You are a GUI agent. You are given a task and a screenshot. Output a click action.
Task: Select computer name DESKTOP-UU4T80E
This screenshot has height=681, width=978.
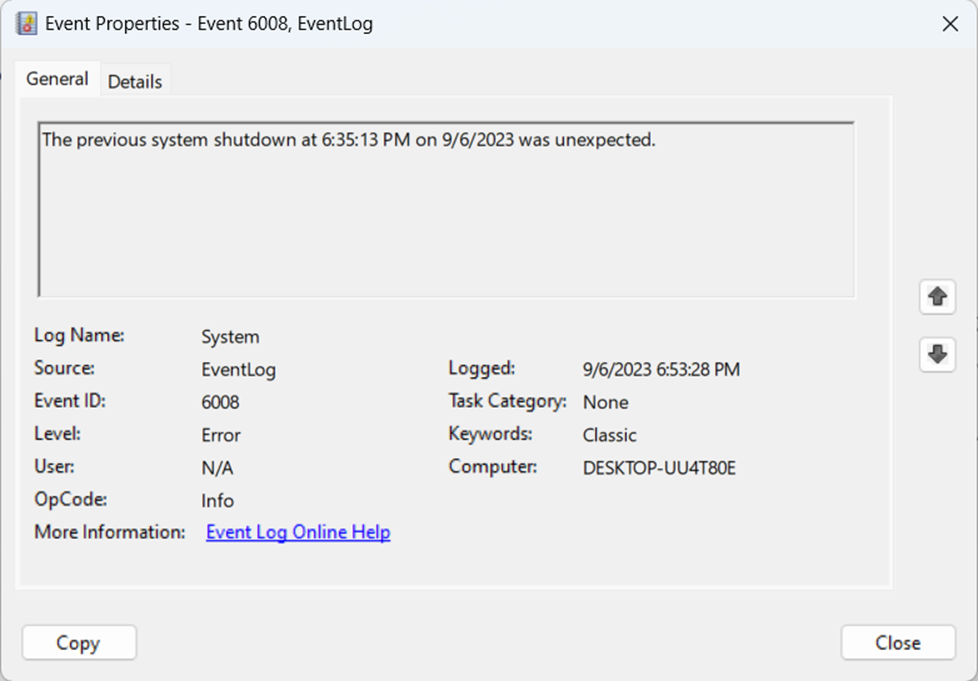click(x=659, y=468)
